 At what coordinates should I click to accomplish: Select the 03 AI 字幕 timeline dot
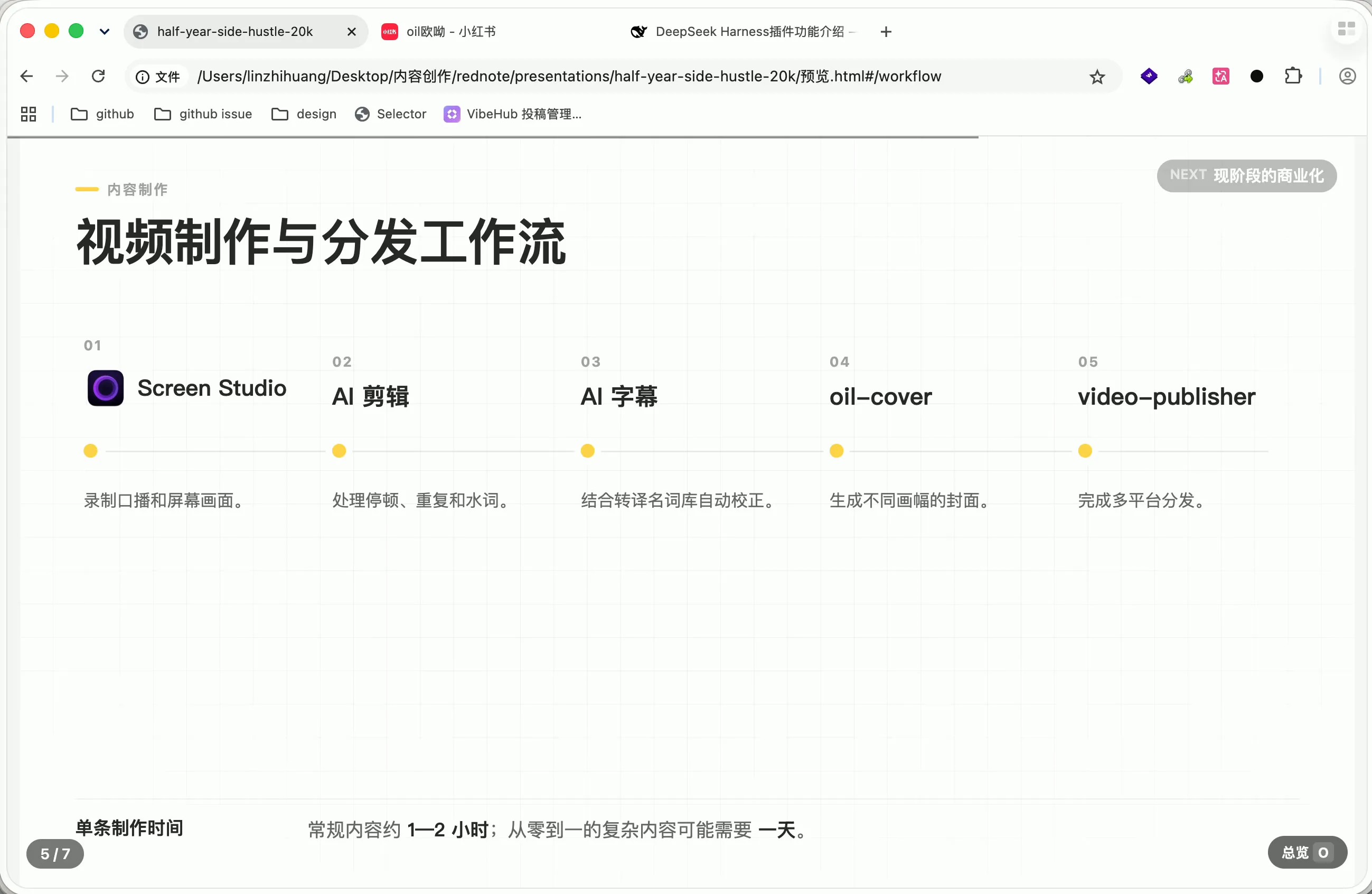tap(587, 451)
